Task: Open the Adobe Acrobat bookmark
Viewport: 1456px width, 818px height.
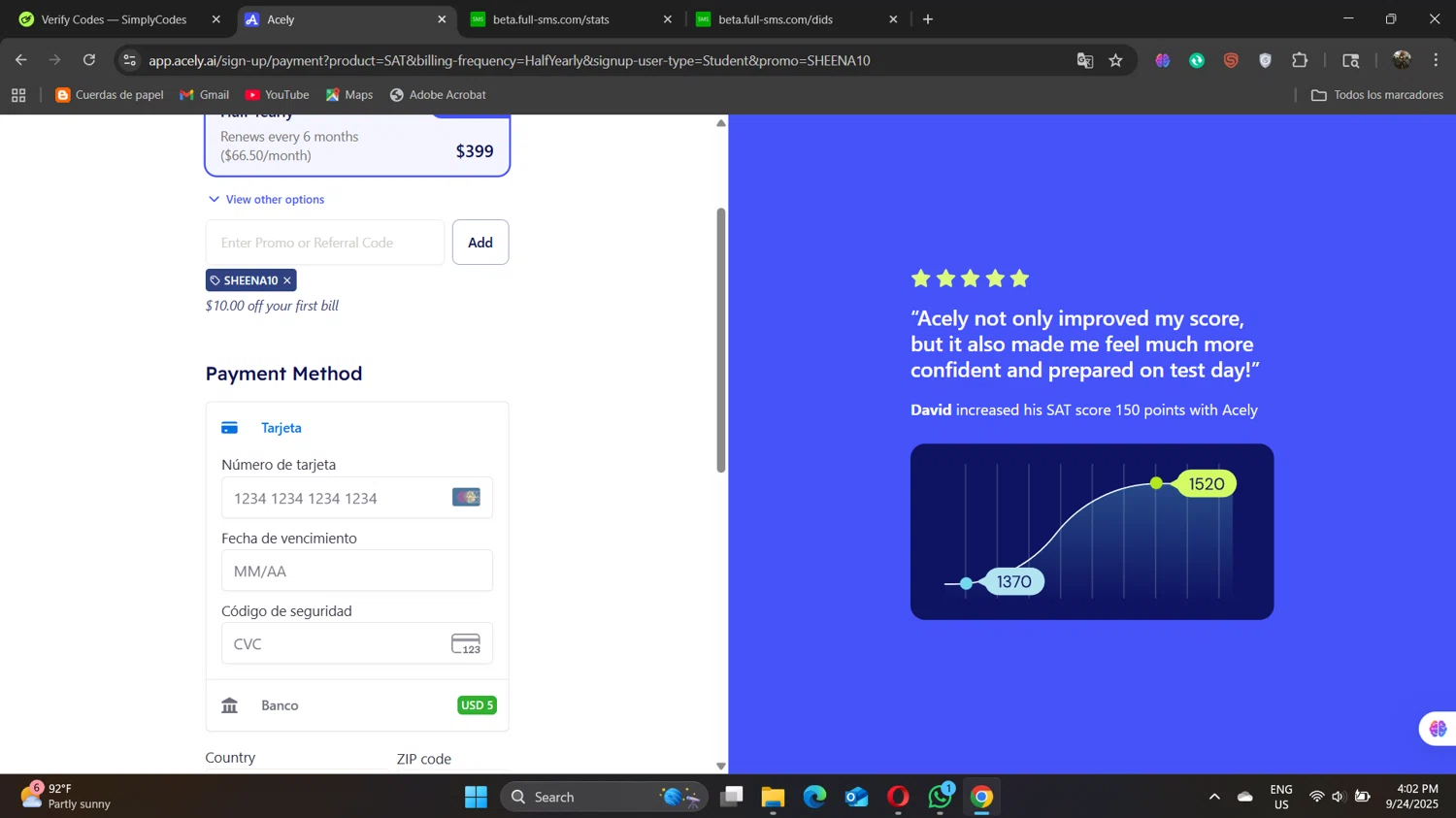Action: click(x=438, y=95)
